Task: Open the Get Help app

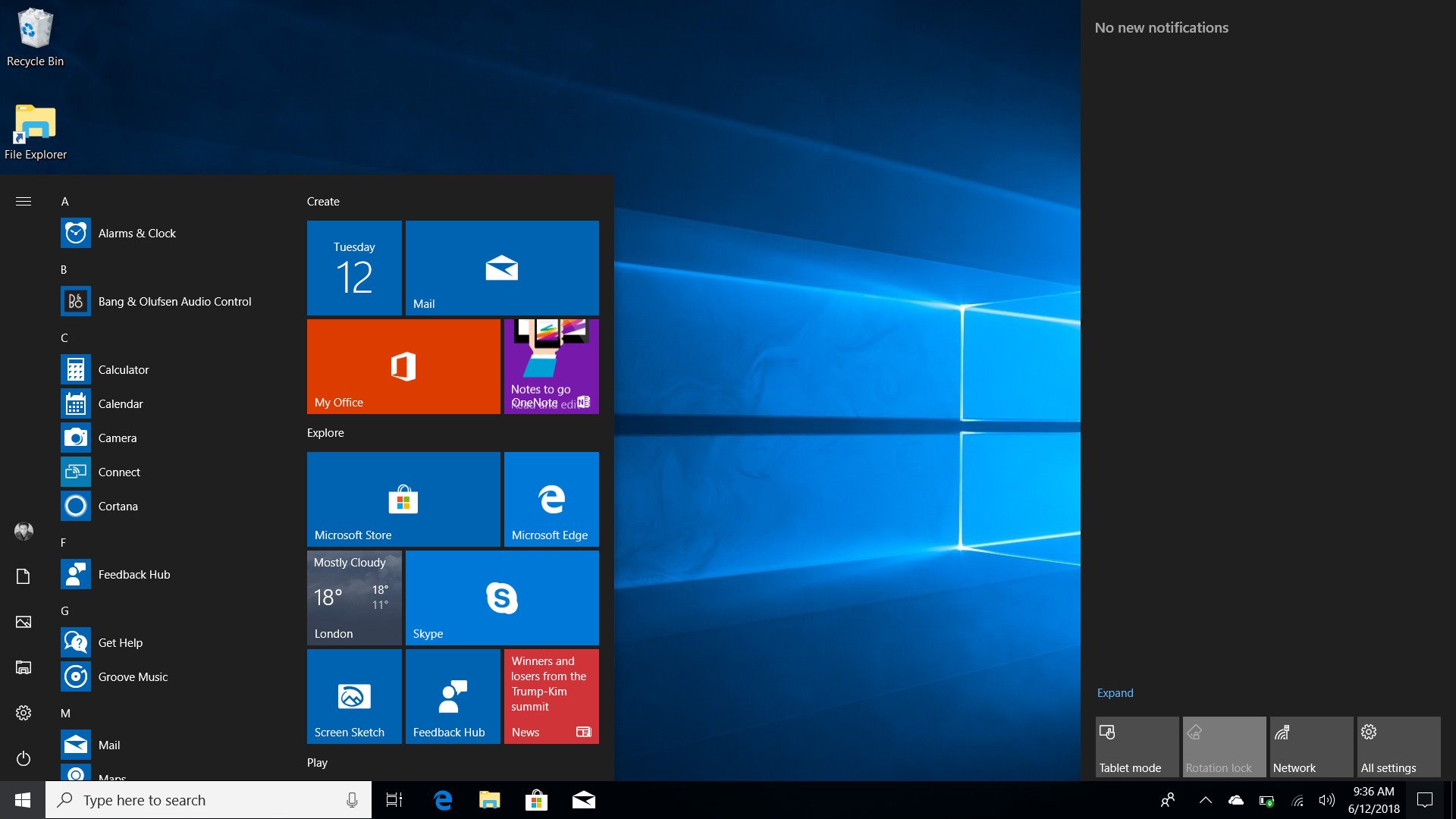Action: click(171, 643)
